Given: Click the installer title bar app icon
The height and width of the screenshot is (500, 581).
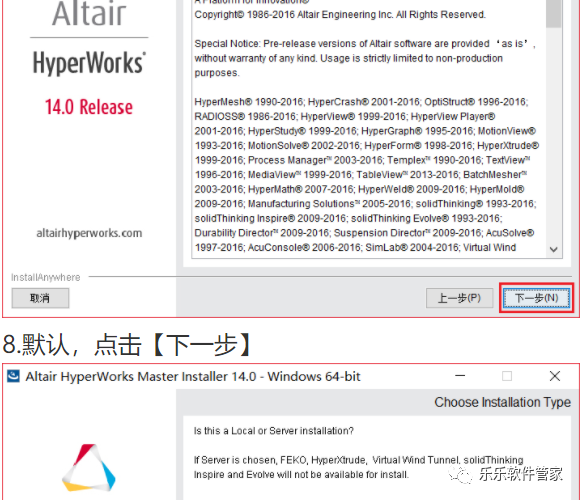Looking at the screenshot, I should pos(13,376).
